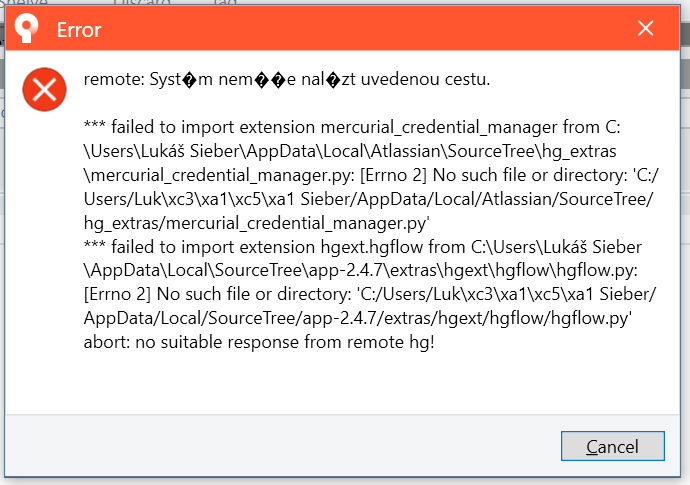Click the 'remote: Syst' message line

click(286, 80)
